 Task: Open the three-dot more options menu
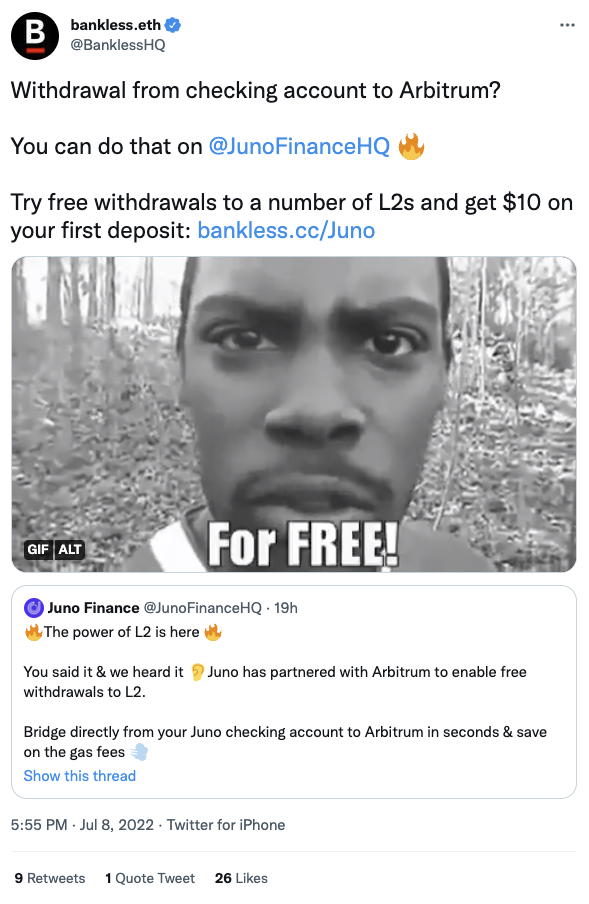(567, 25)
